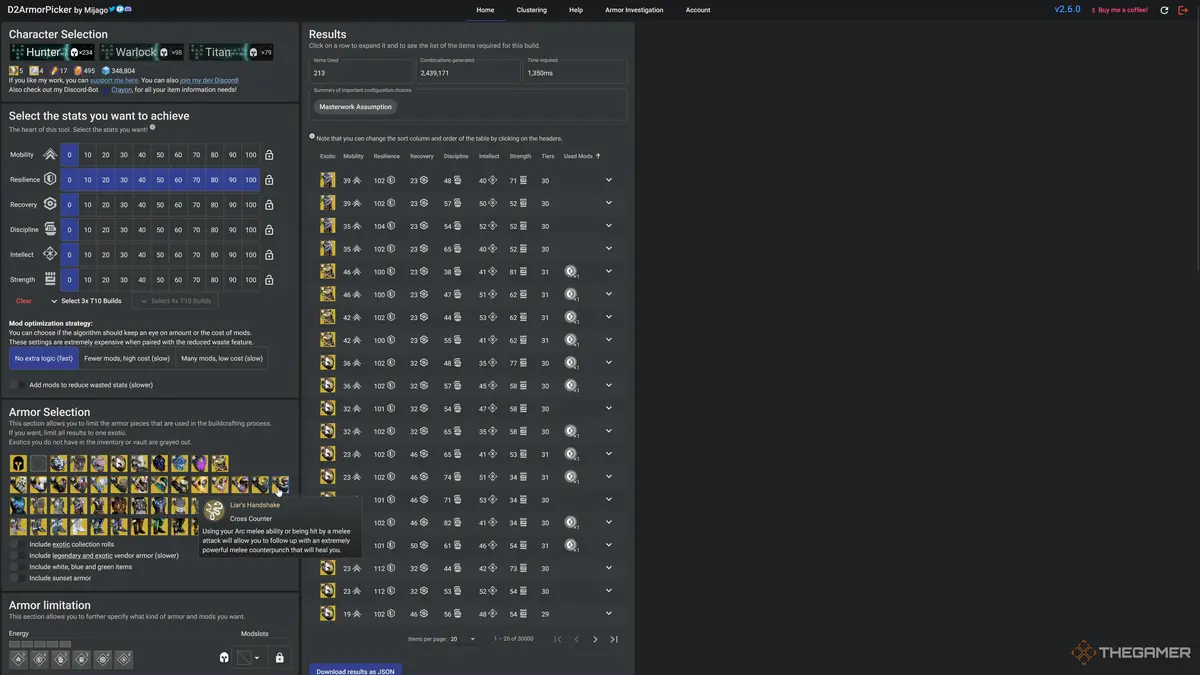
Task: Open Select 3x T10 Builds dropdown
Action: click(86, 301)
